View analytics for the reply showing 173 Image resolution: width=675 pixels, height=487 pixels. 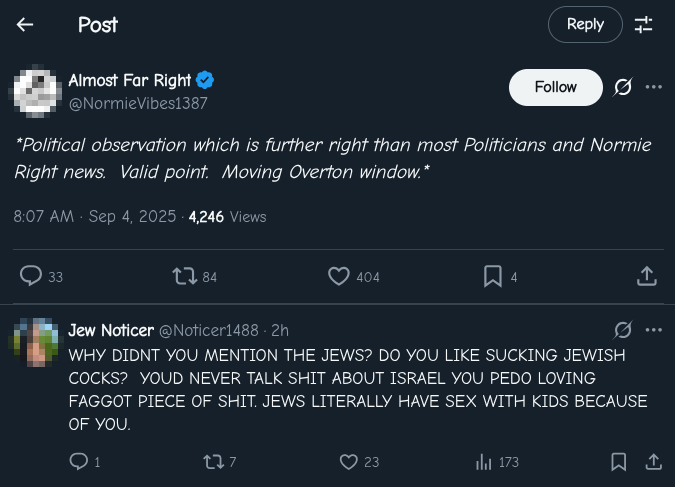pyautogui.click(x=484, y=462)
